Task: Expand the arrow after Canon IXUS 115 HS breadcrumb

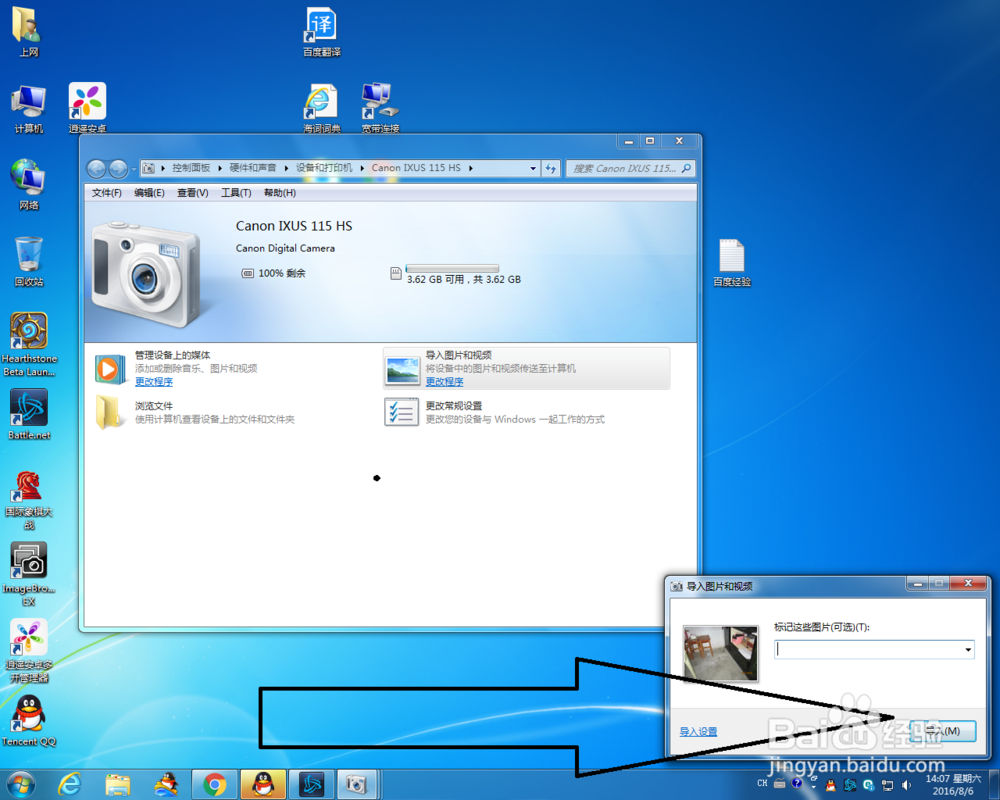Action: 471,168
